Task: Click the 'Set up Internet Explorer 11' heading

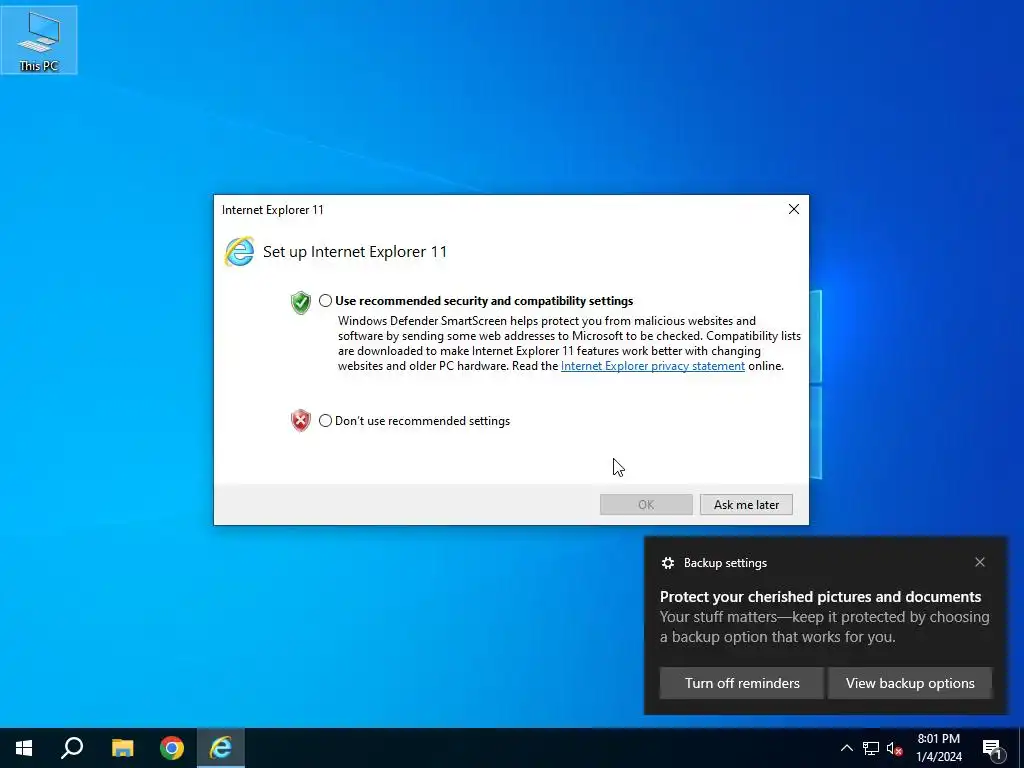Action: (x=355, y=252)
